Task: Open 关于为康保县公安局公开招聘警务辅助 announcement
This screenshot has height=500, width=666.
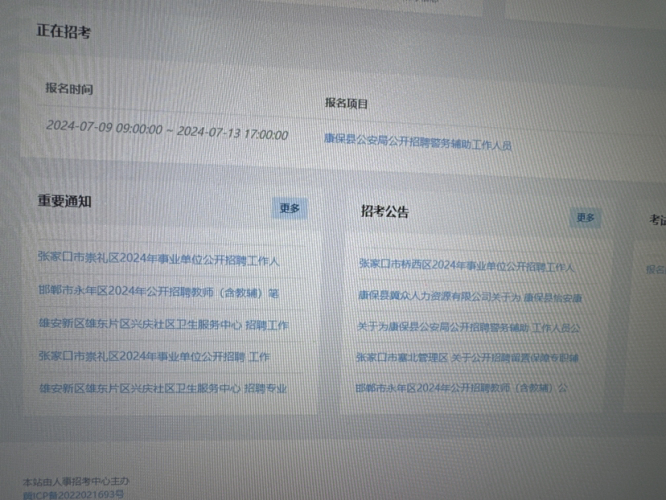Action: click(468, 327)
